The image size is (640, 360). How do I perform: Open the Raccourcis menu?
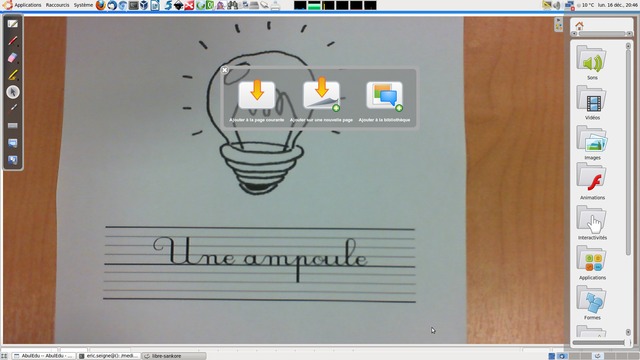(58, 5)
